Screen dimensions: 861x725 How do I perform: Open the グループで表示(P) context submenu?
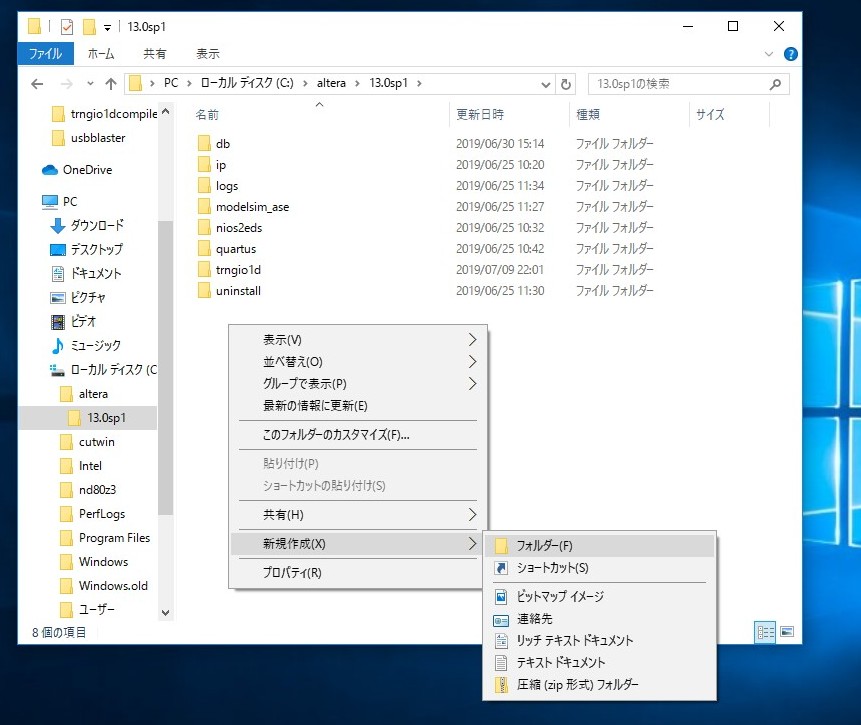[x=358, y=384]
